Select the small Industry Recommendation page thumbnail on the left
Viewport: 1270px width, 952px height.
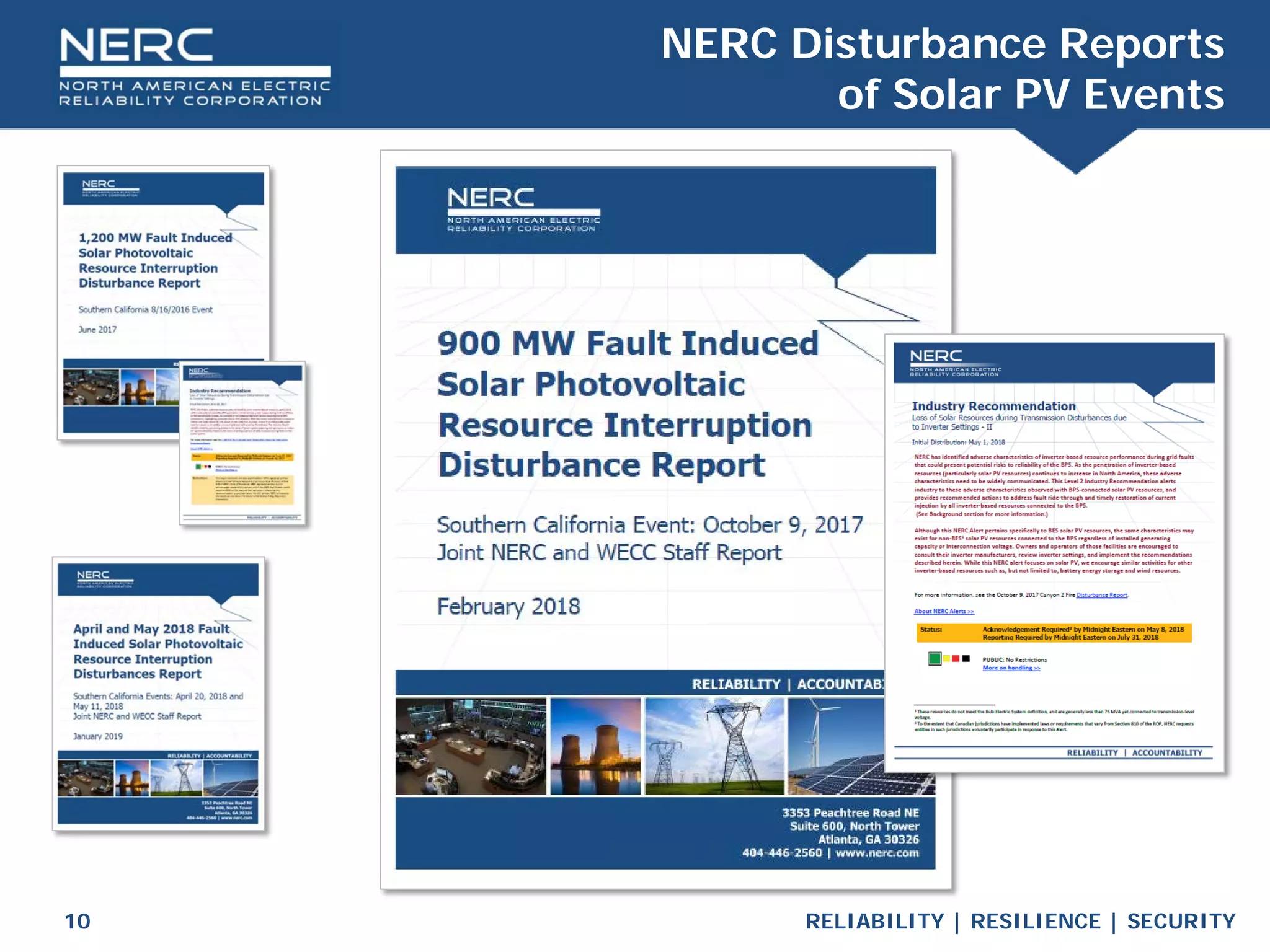(242, 443)
